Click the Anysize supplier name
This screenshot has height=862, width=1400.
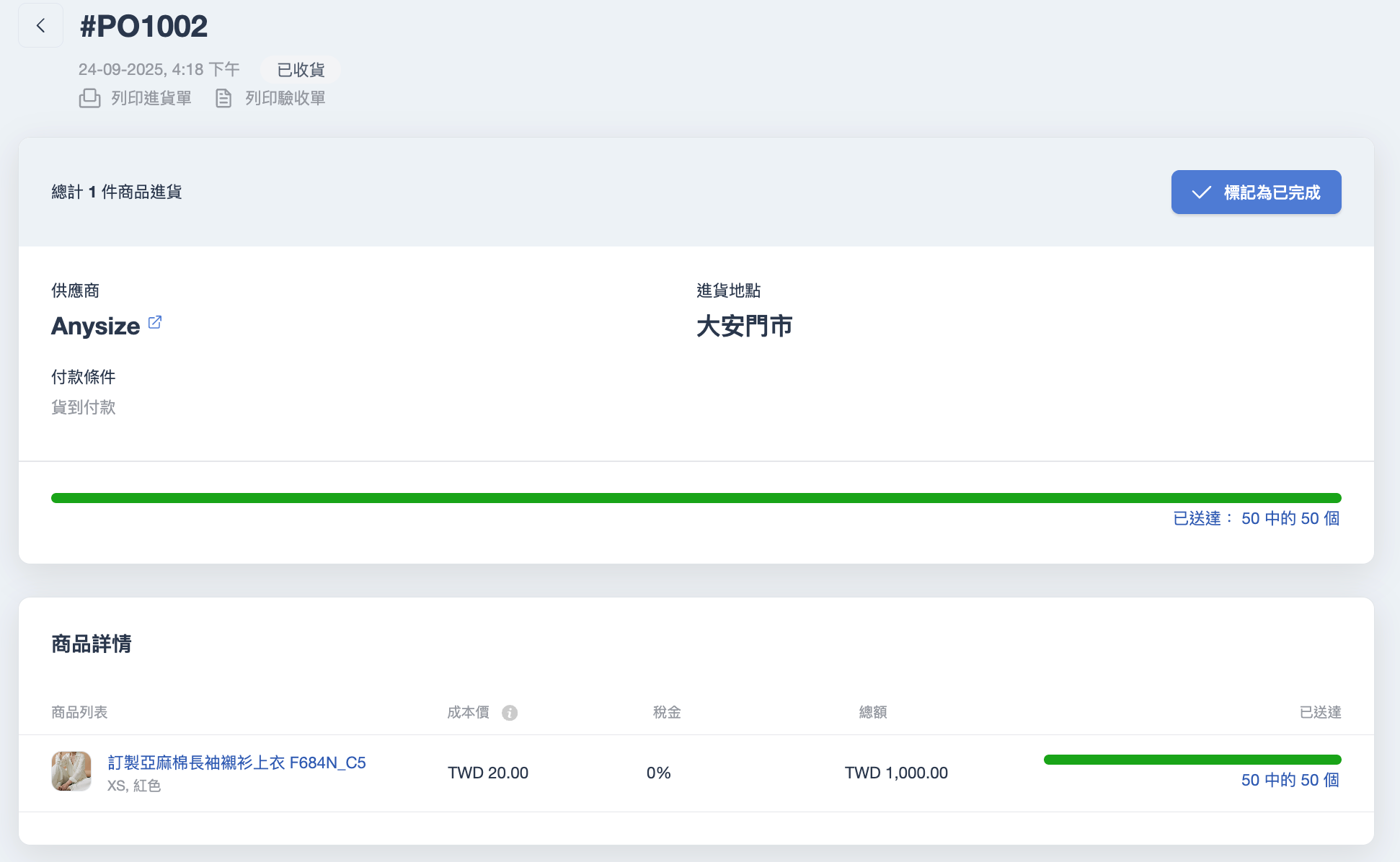95,326
